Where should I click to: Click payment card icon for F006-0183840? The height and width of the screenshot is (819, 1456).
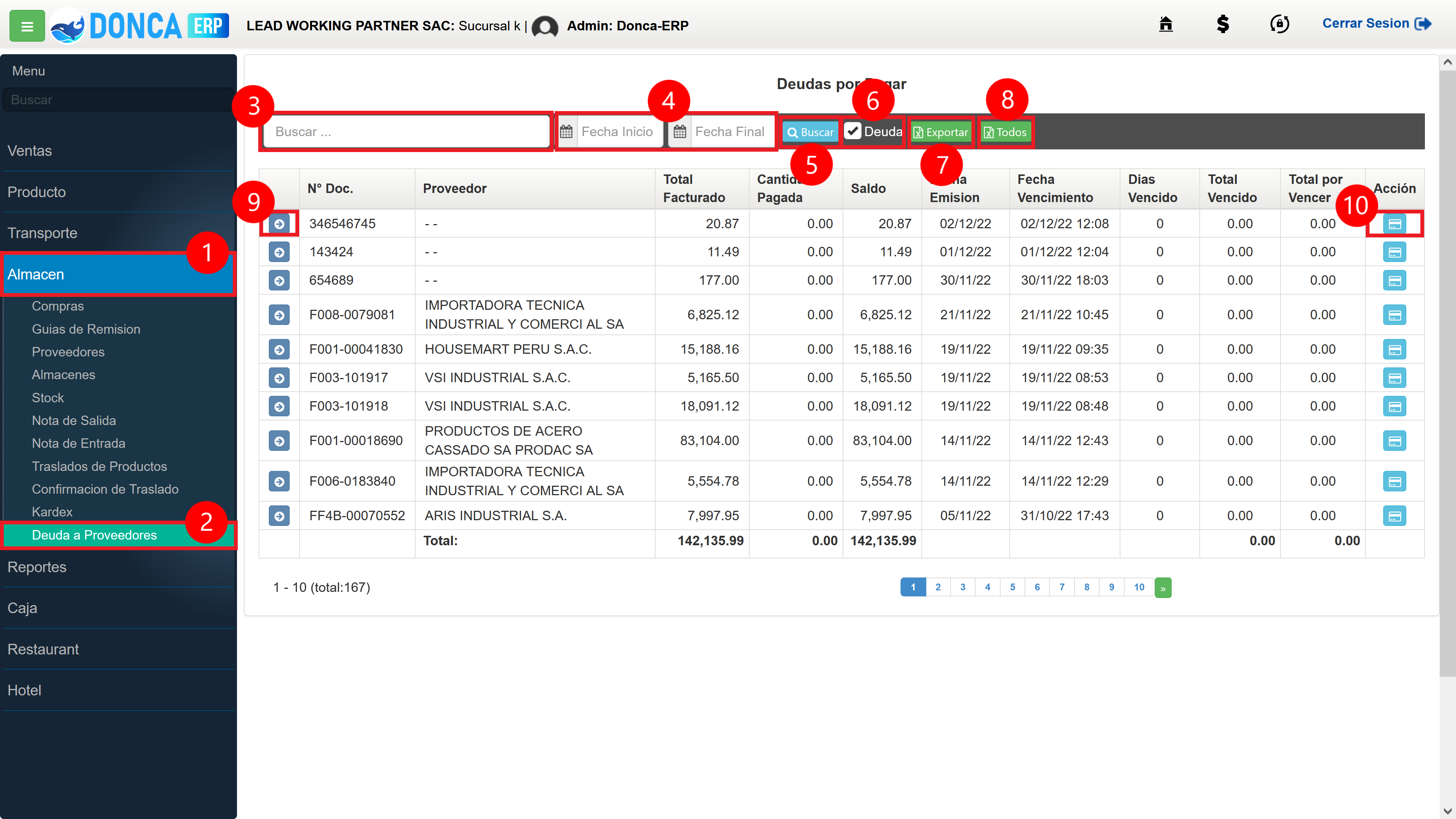[x=1395, y=481]
